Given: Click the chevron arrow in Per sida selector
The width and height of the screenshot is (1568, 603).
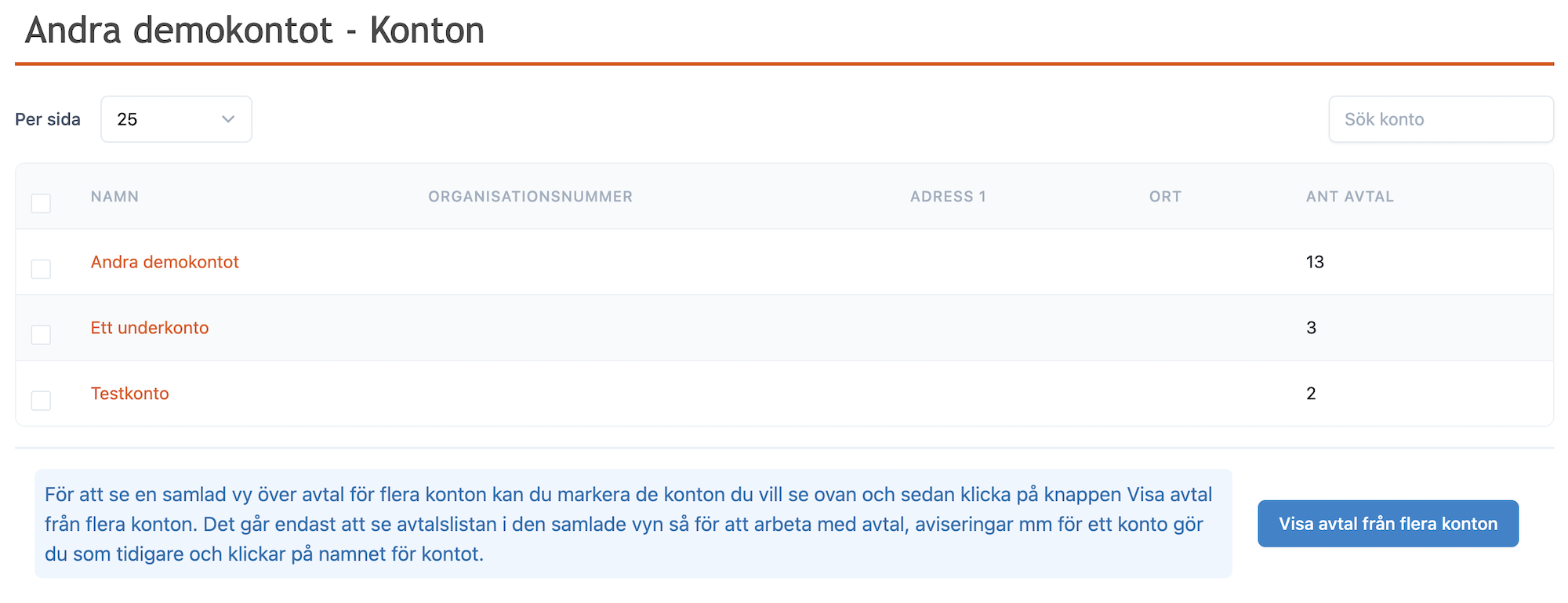Looking at the screenshot, I should (x=228, y=119).
